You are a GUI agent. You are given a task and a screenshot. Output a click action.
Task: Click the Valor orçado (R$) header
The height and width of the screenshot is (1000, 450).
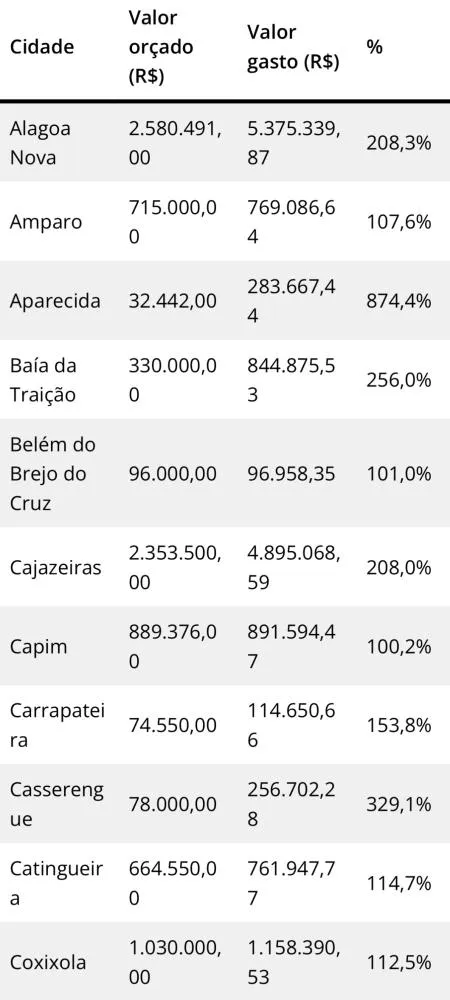click(161, 47)
